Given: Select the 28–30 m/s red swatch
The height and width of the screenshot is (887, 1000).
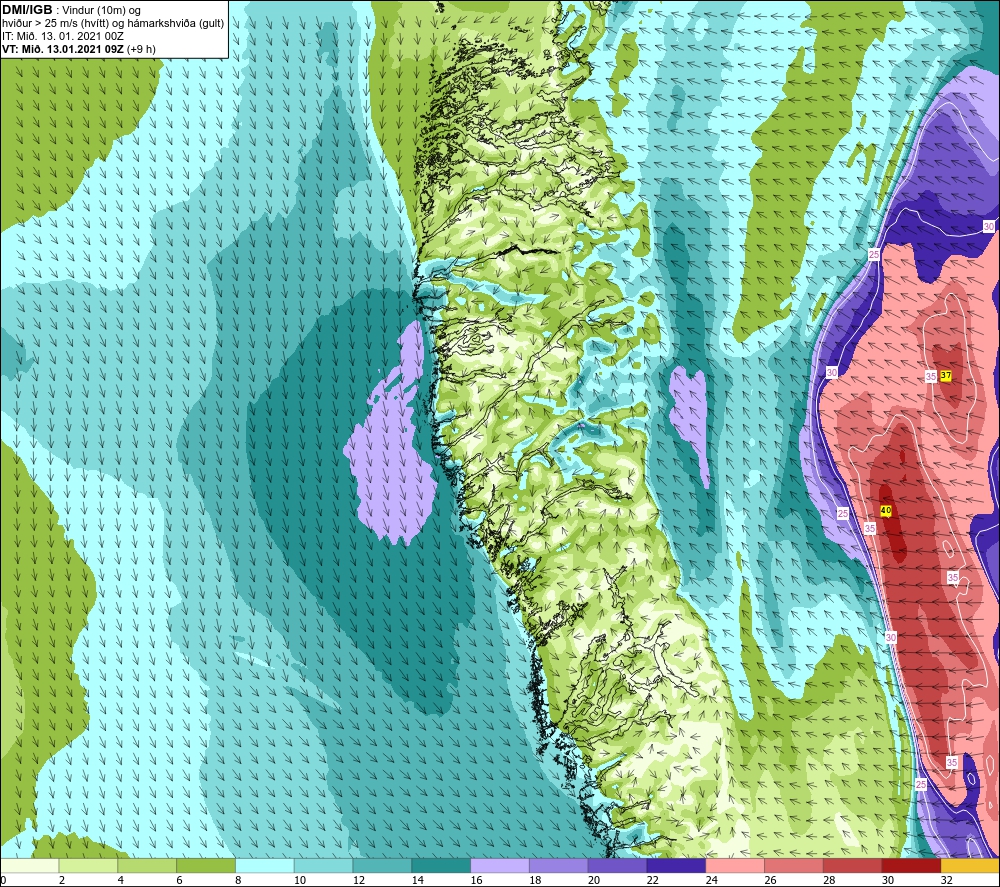Looking at the screenshot, I should 853,866.
